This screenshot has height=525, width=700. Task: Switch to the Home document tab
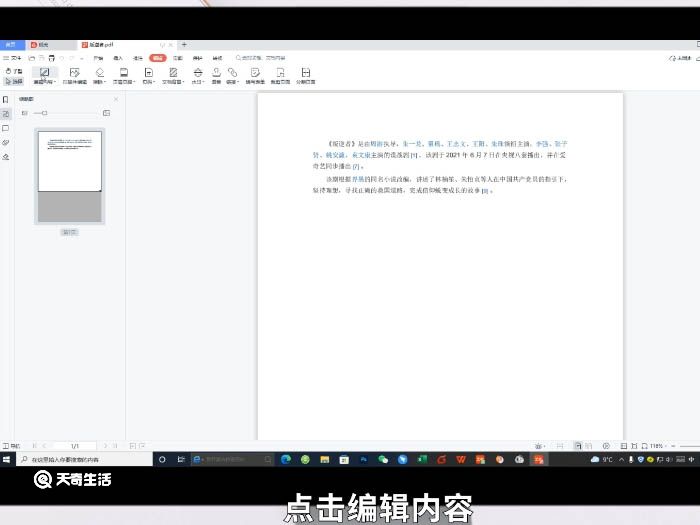pyautogui.click(x=12, y=45)
